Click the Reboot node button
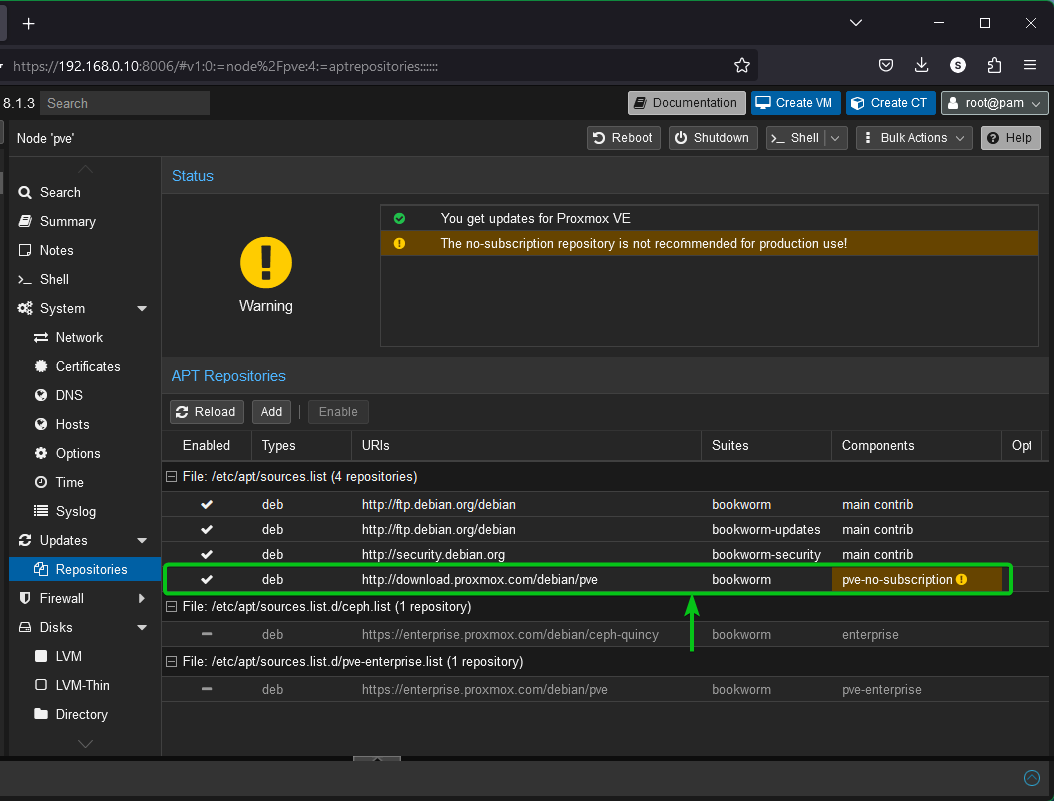Viewport: 1054px width, 801px height. pyautogui.click(x=623, y=138)
